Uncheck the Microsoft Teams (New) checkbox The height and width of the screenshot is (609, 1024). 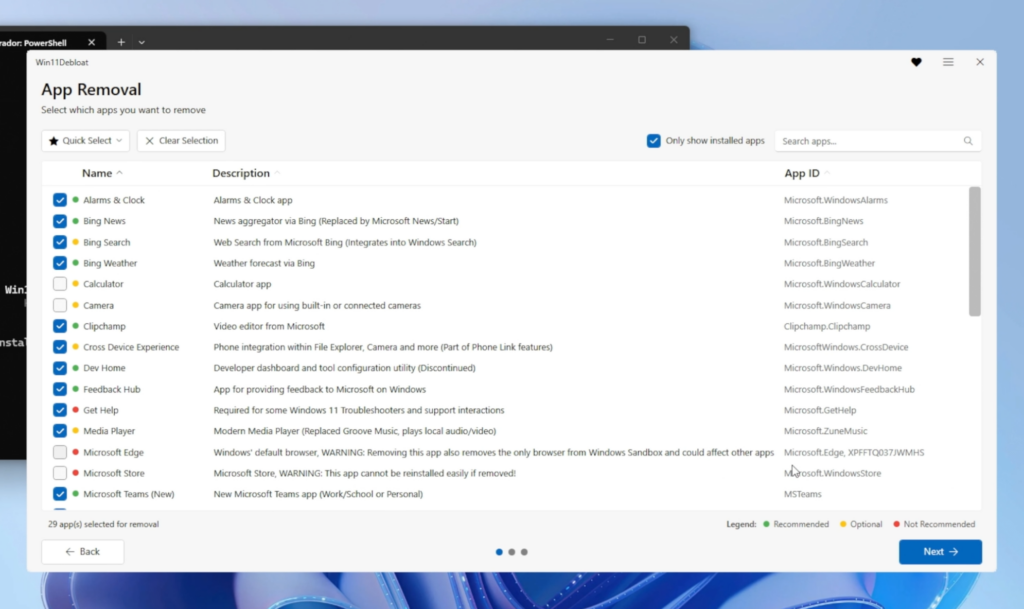click(59, 494)
